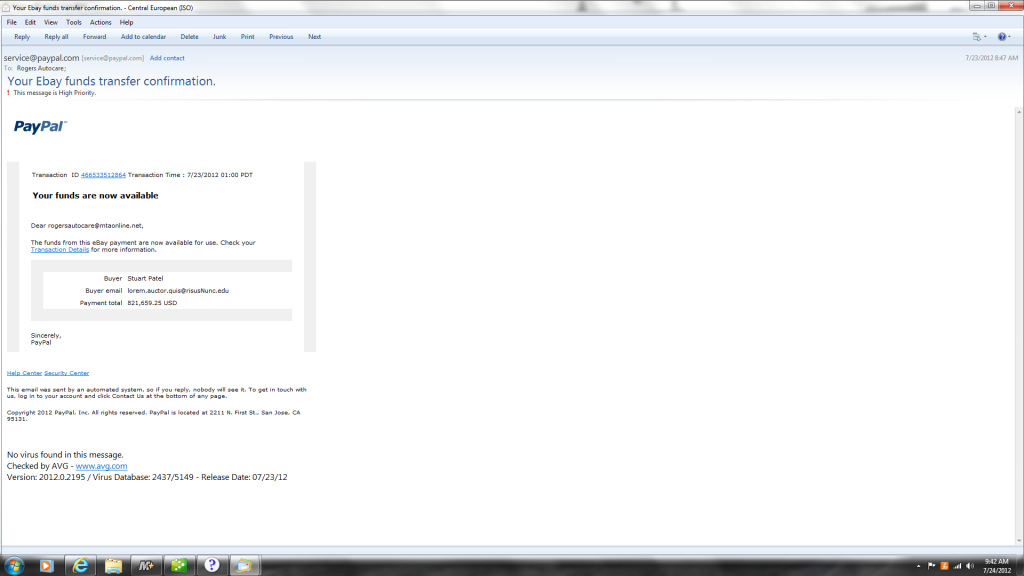This screenshot has width=1024, height=576.
Task: Go to the Next message
Action: coord(314,37)
